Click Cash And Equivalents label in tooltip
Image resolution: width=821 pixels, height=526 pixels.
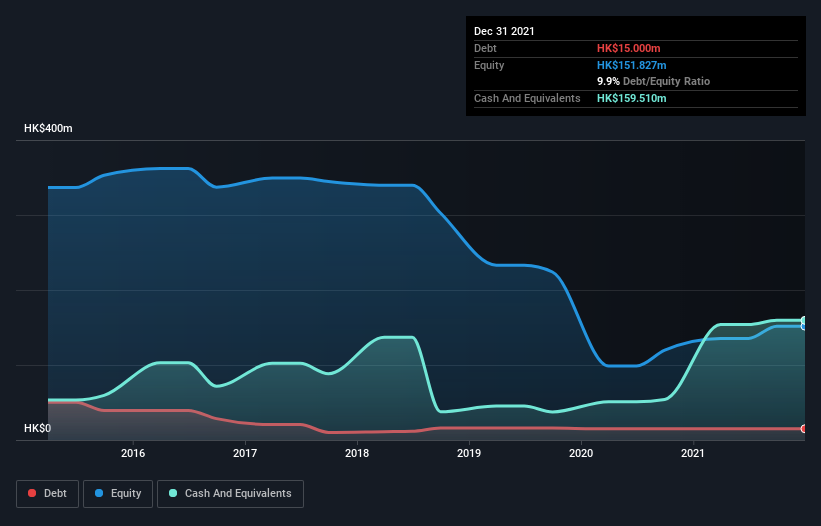(x=527, y=98)
